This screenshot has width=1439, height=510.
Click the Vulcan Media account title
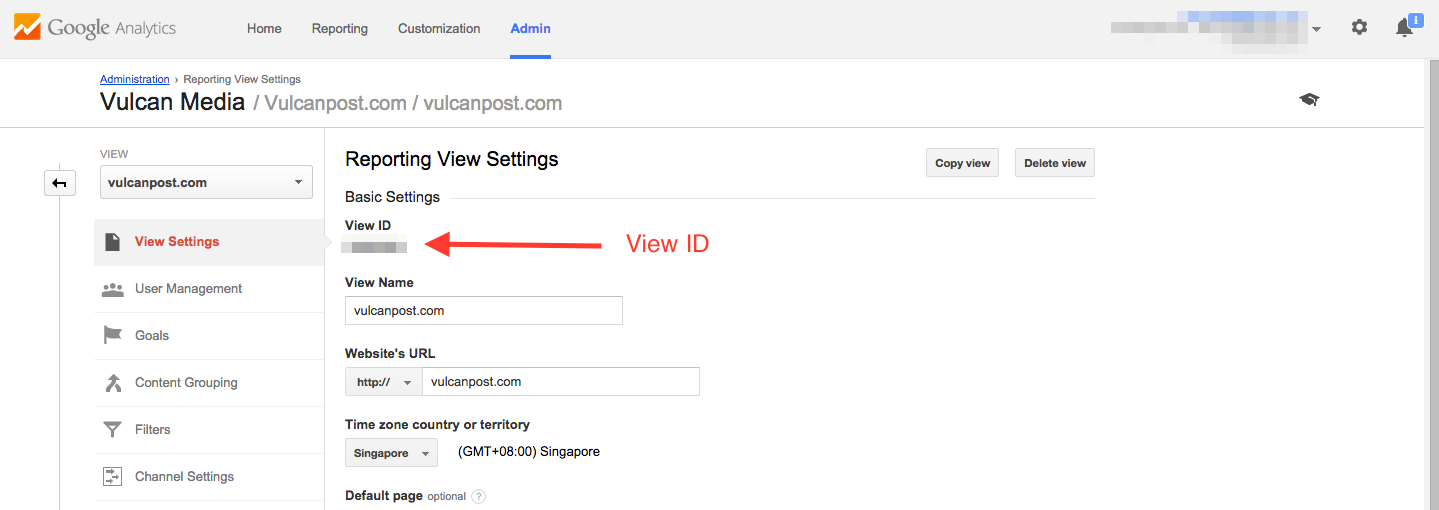pos(173,102)
